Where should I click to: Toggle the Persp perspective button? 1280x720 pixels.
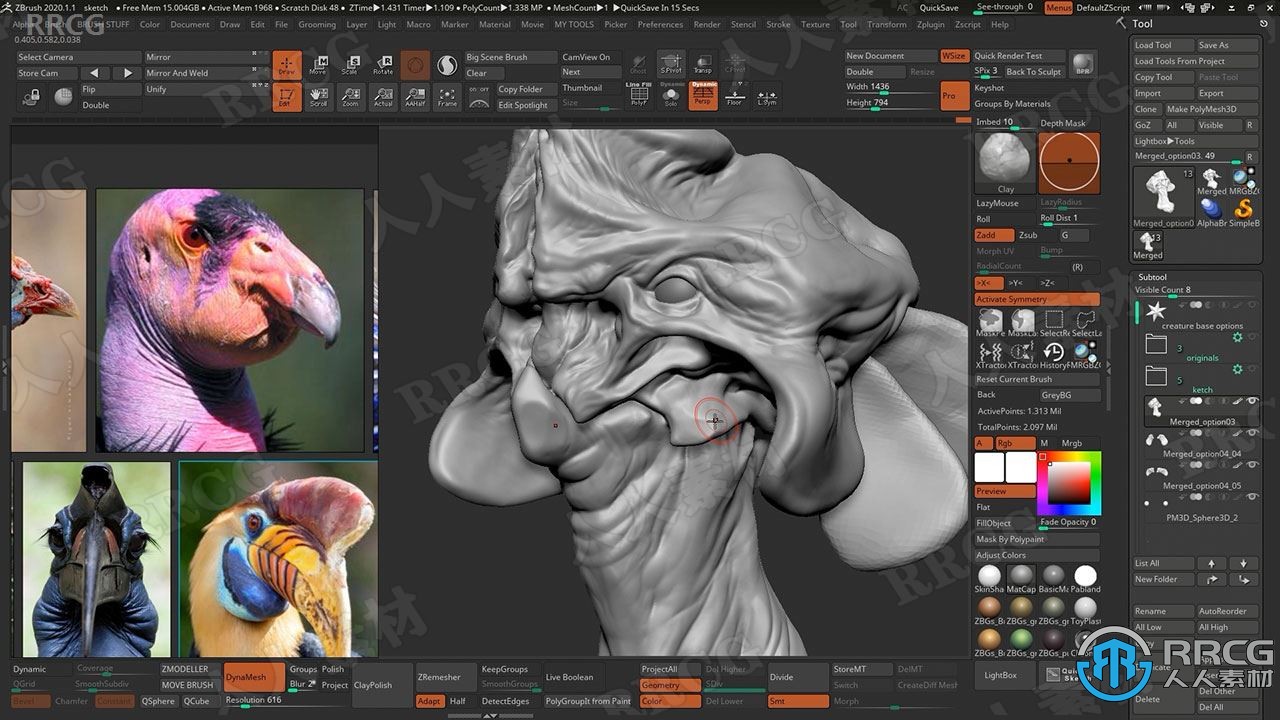pyautogui.click(x=703, y=97)
